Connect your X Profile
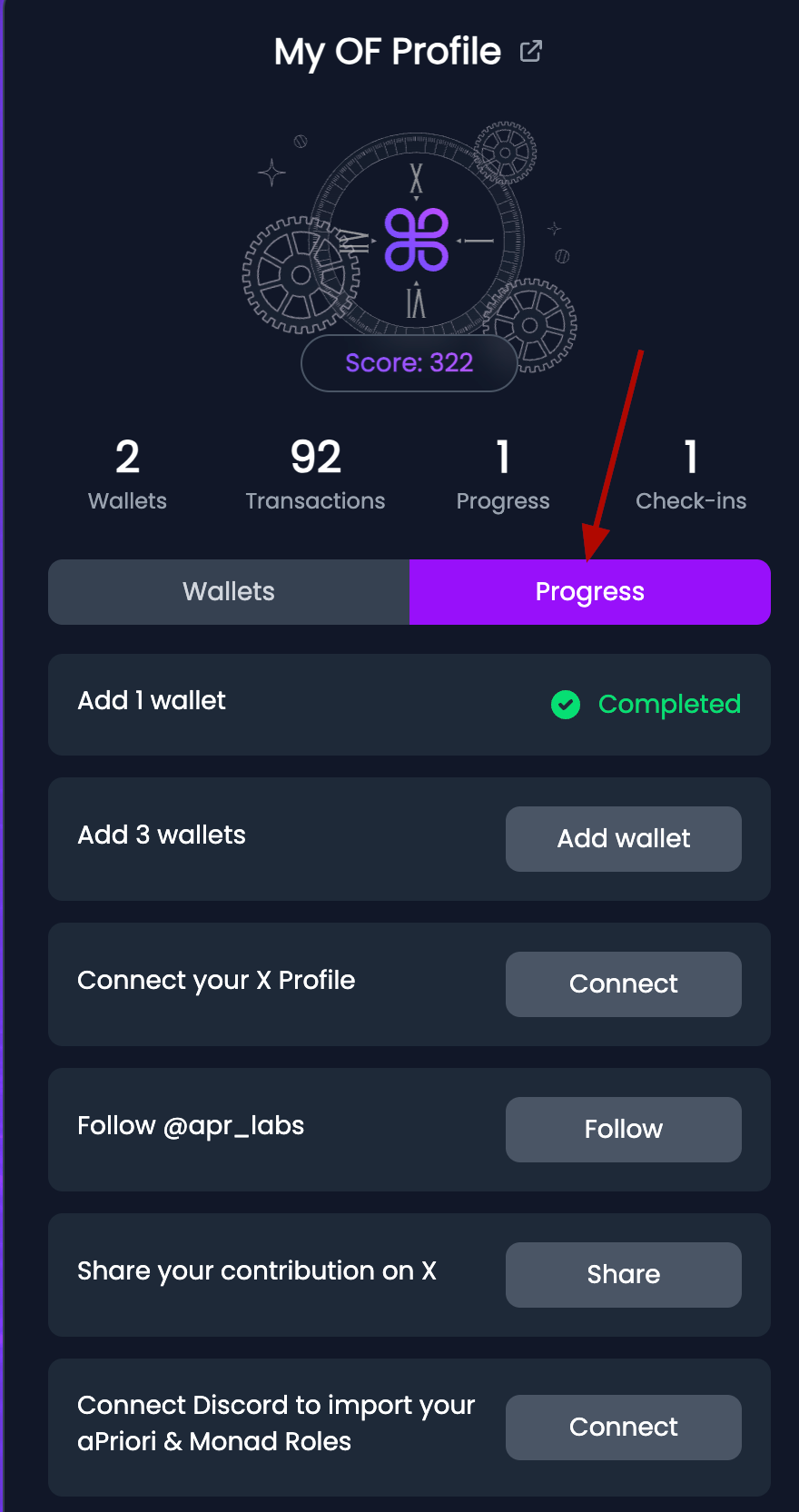 pos(623,983)
